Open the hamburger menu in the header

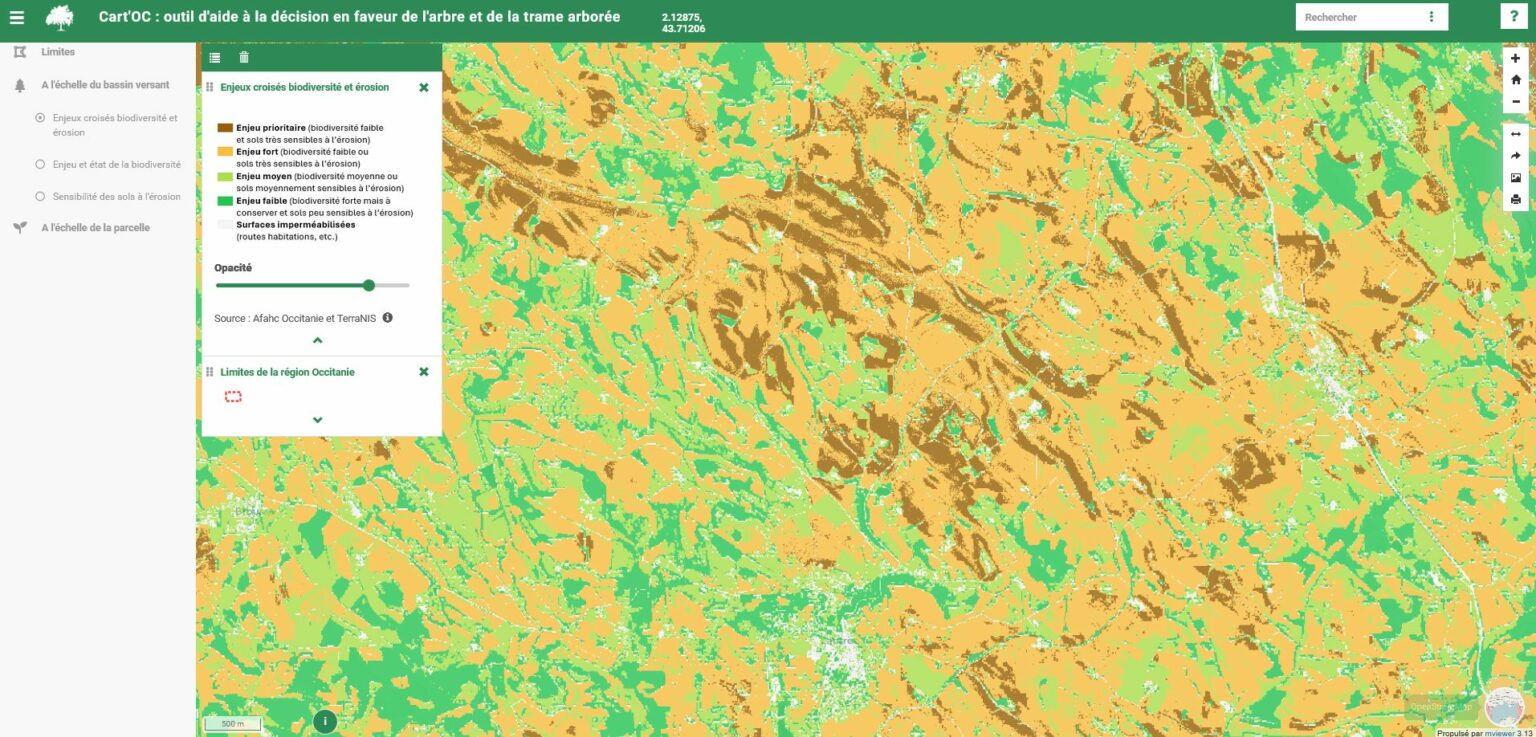[x=16, y=17]
